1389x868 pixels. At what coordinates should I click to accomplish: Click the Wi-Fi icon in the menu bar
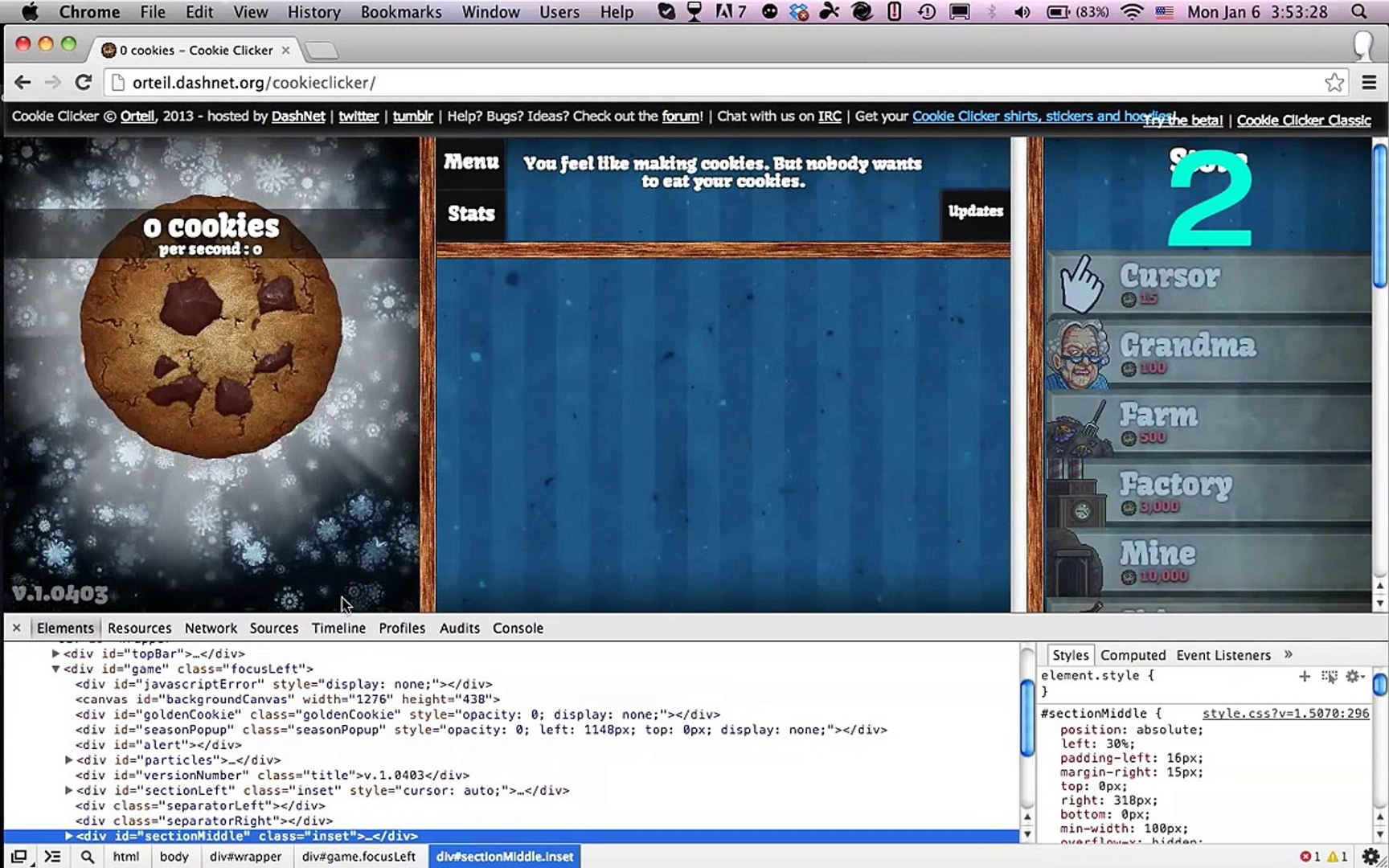coord(1132,12)
